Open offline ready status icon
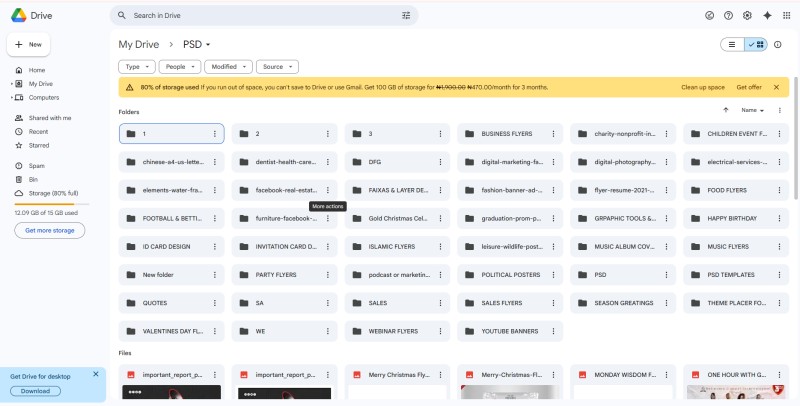The height and width of the screenshot is (406, 800). point(709,15)
